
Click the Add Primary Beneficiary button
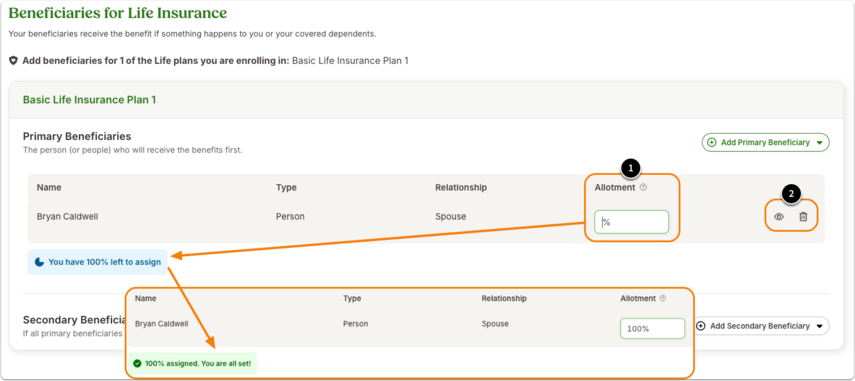765,142
